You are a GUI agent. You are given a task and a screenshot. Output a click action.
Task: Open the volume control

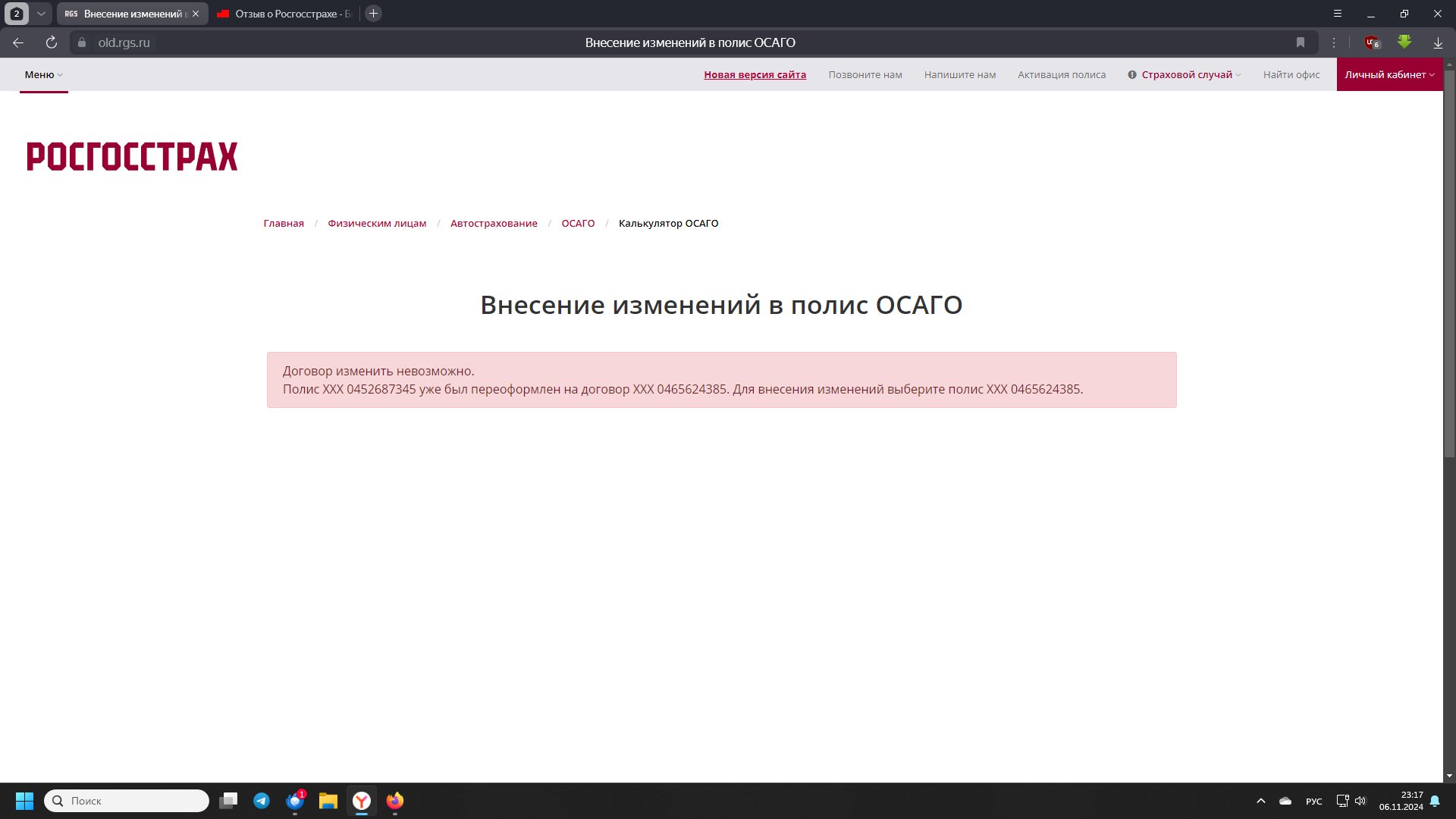[1360, 801]
